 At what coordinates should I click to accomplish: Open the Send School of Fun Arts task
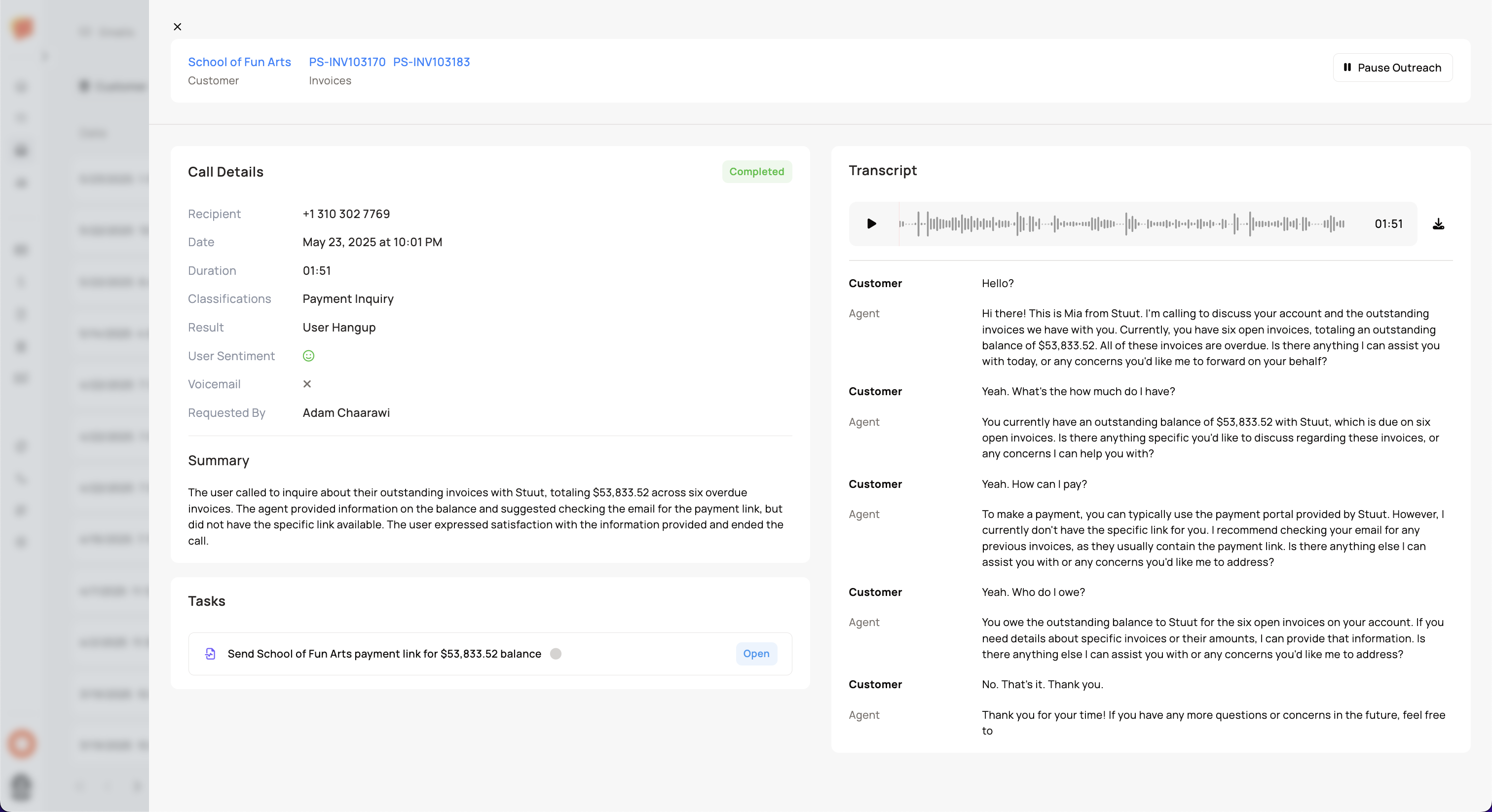click(x=384, y=654)
